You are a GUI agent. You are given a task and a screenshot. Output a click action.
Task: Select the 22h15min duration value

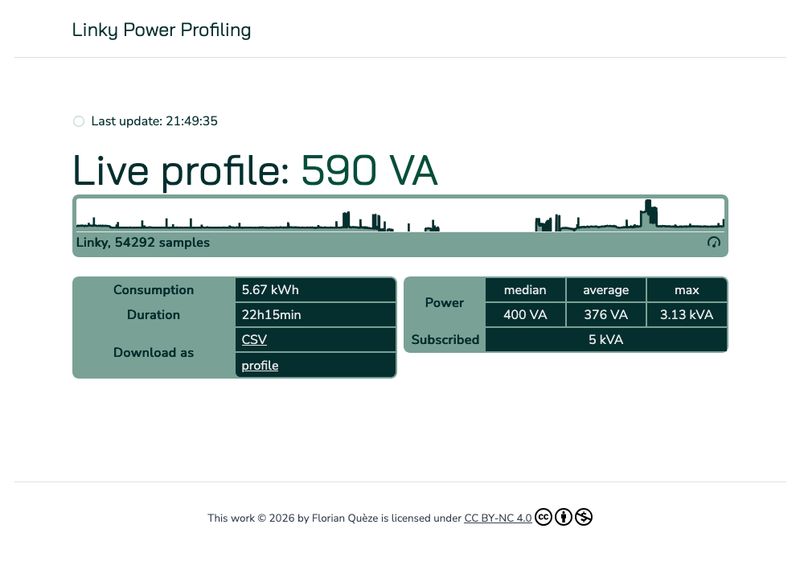point(271,315)
